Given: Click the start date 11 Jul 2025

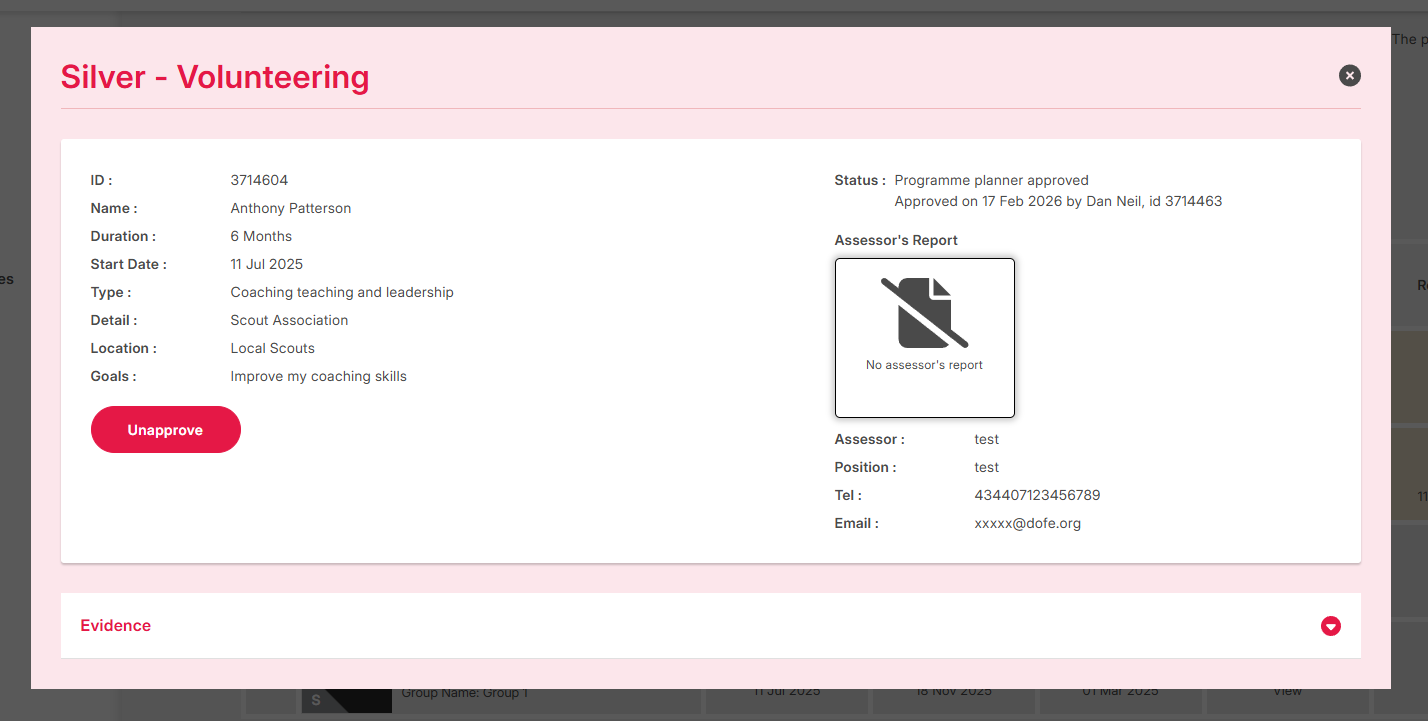Looking at the screenshot, I should tap(266, 264).
